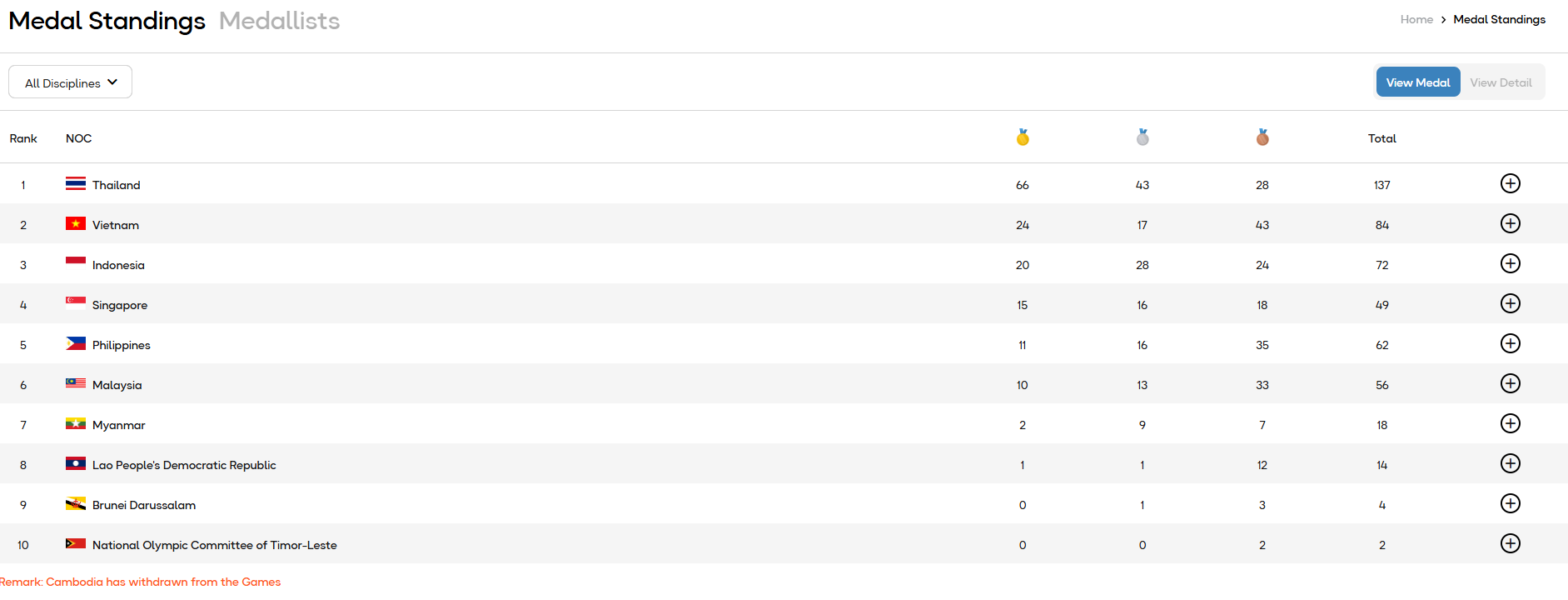
Task: Click the bronze medal column icon
Action: pyautogui.click(x=1262, y=137)
